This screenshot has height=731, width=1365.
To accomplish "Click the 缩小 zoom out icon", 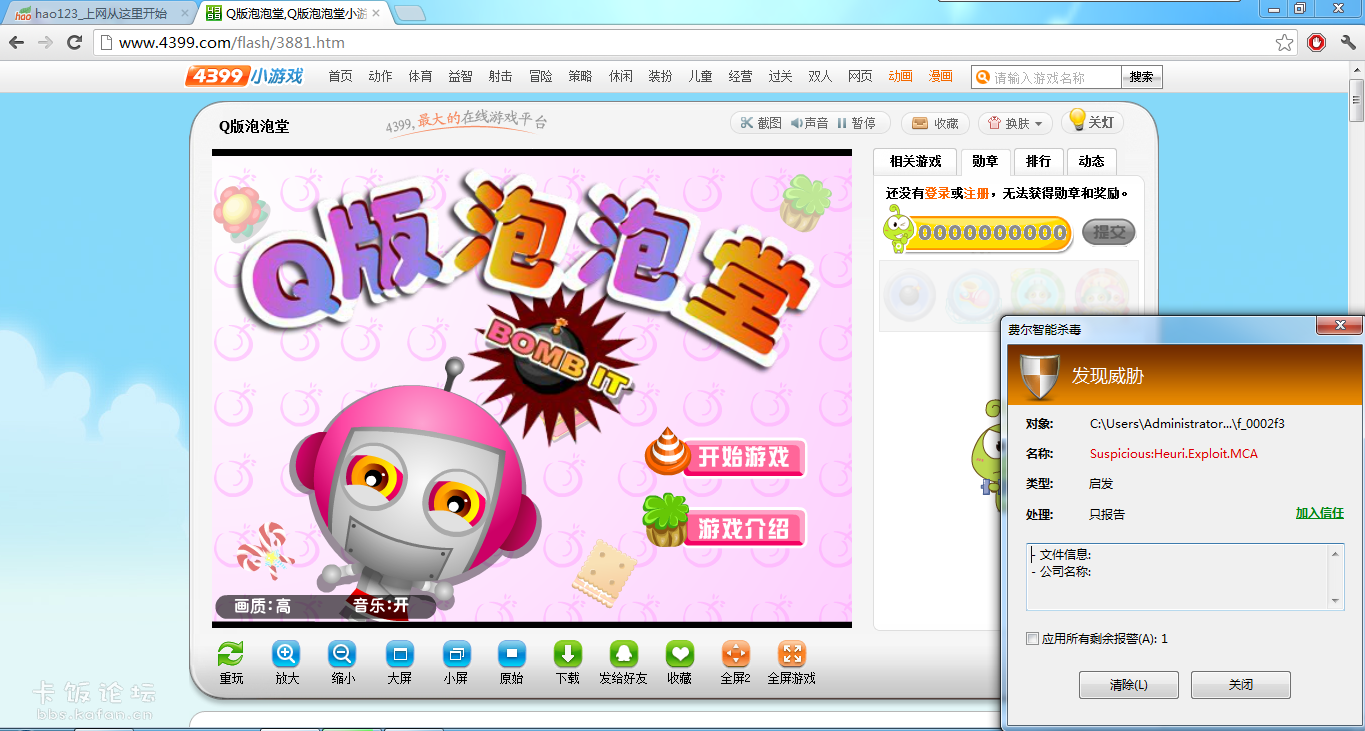I will point(342,655).
